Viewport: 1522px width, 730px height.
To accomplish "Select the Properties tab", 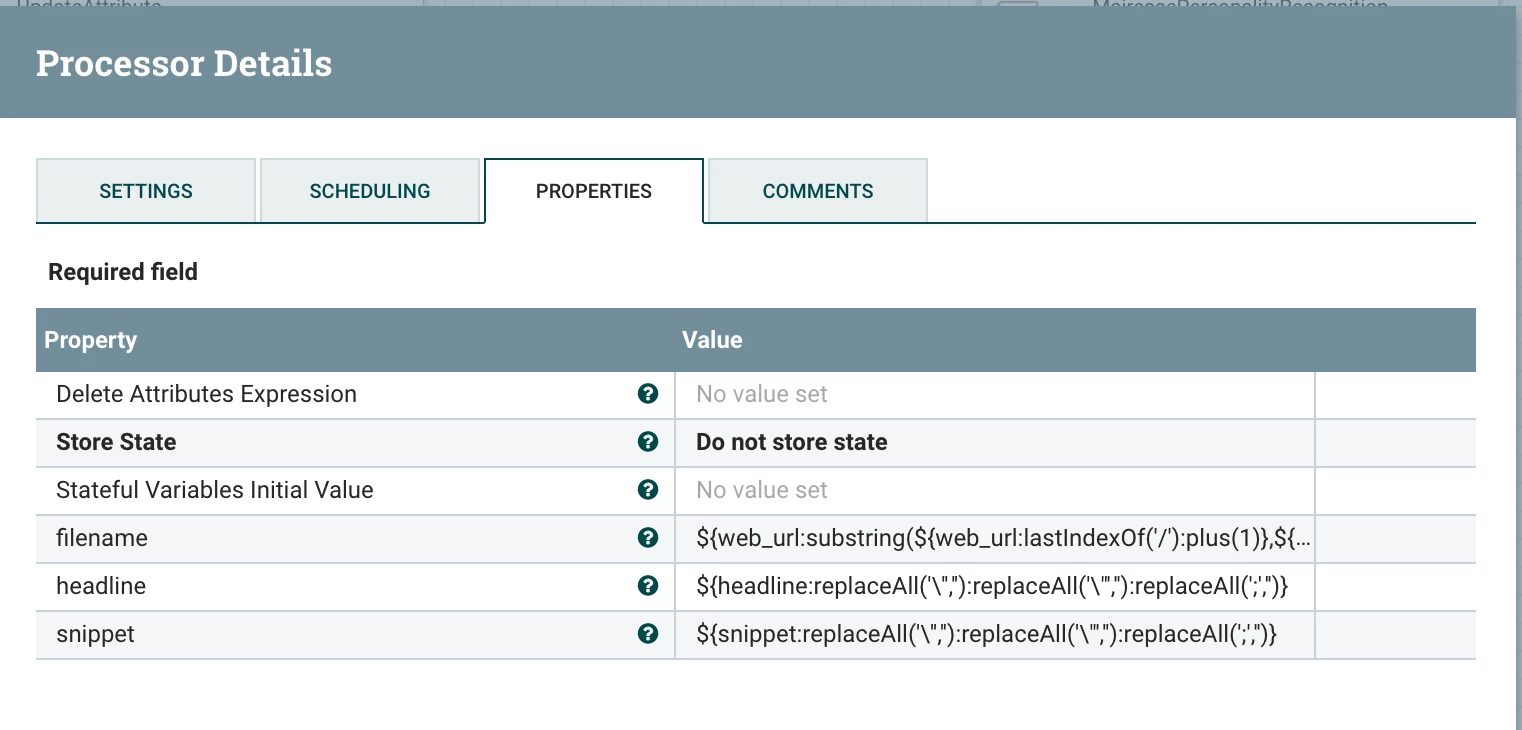I will (x=594, y=191).
